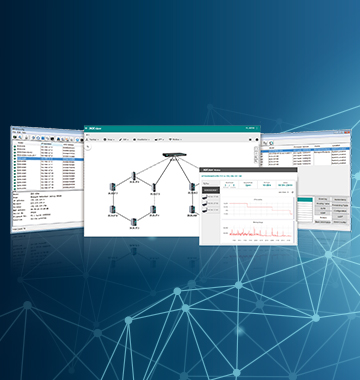Open the third menu in left window menu bar
This screenshot has width=360, height=380.
[x=25, y=132]
